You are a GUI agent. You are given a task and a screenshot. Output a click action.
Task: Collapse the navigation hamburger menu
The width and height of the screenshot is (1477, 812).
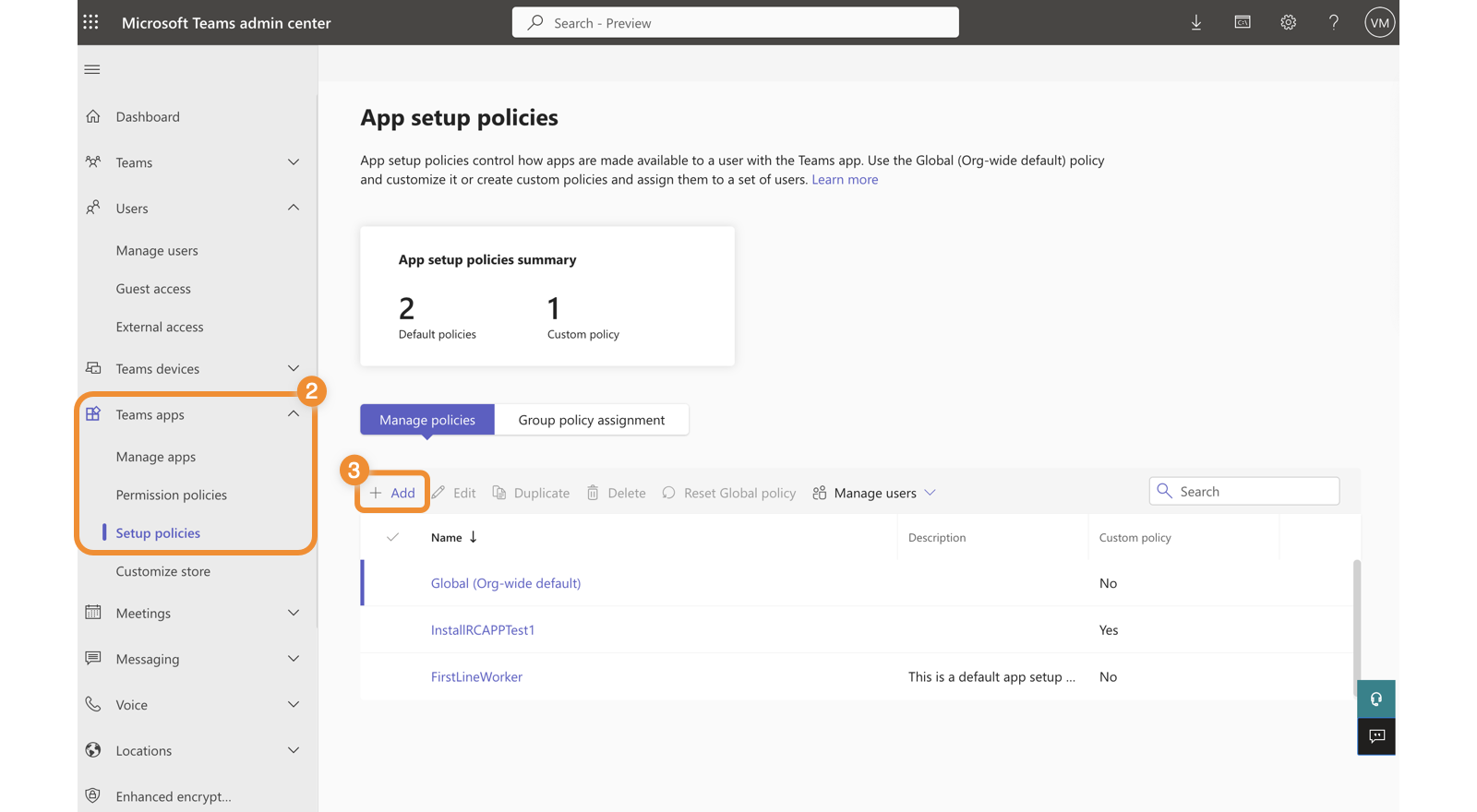pos(92,69)
